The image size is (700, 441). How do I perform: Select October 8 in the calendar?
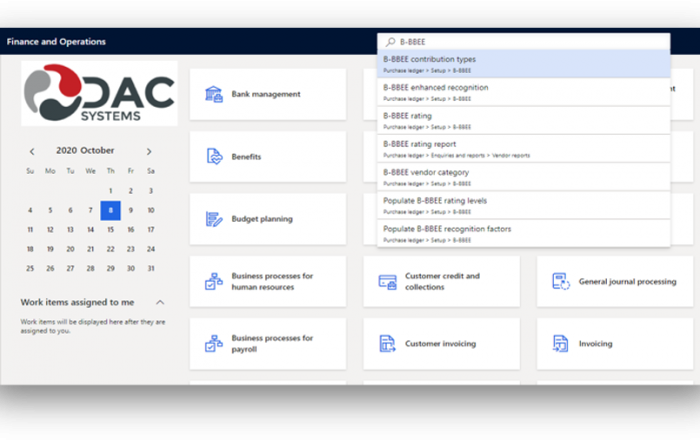(110, 210)
